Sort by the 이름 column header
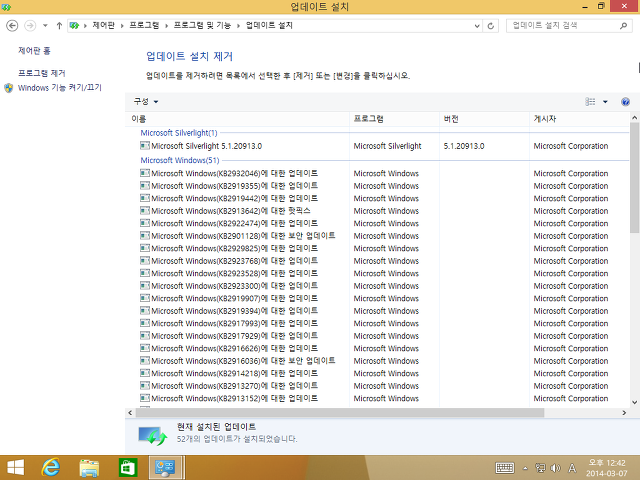Viewport: 640px width, 480px height. [237, 119]
